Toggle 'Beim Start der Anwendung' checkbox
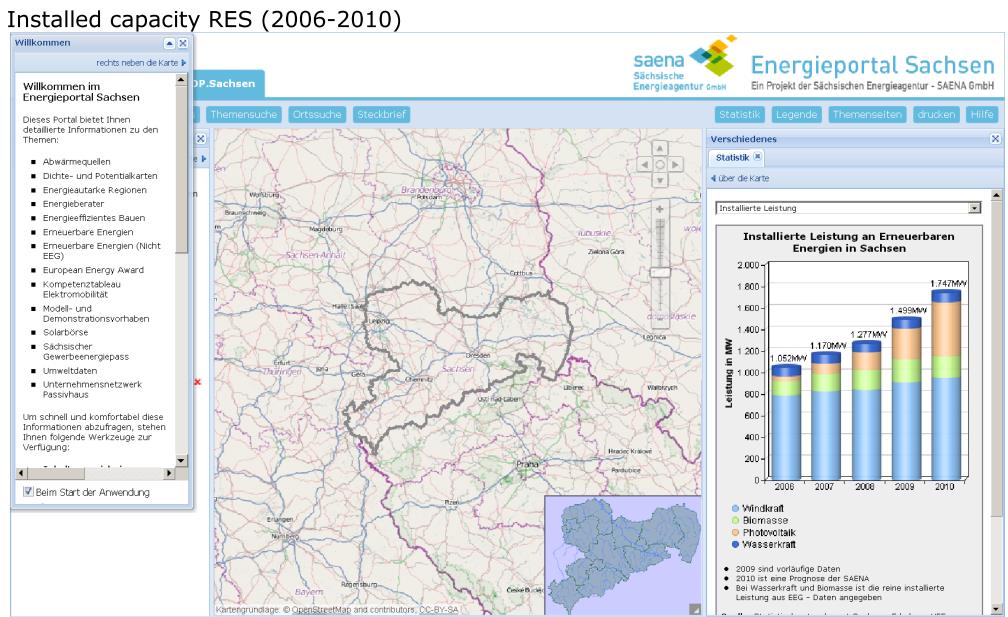Image resolution: width=1008 pixels, height=617 pixels. (28, 492)
